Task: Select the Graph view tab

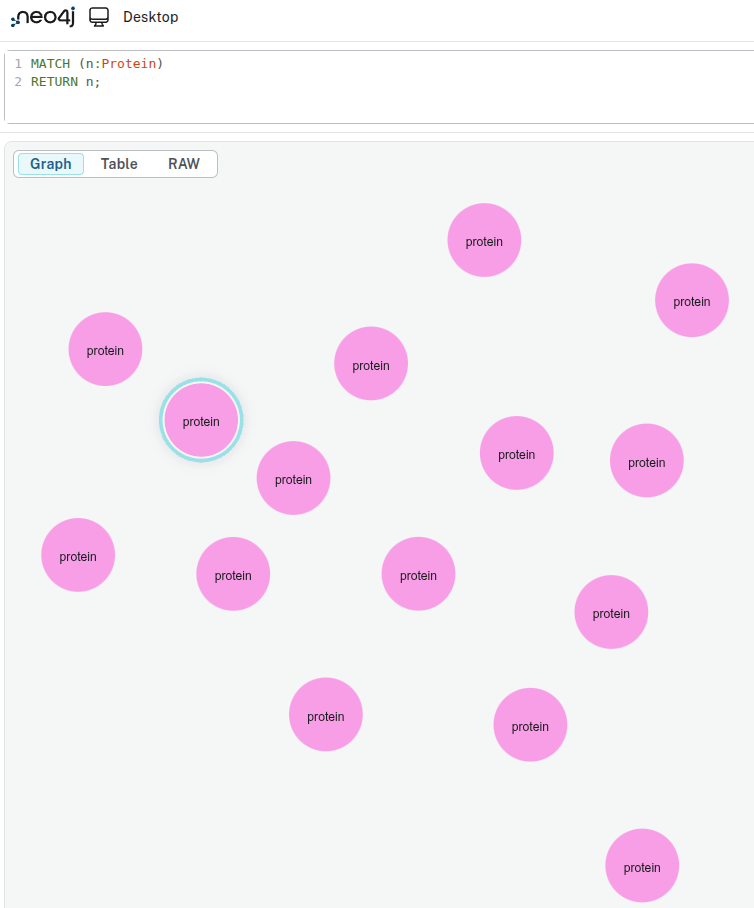Action: (x=51, y=164)
